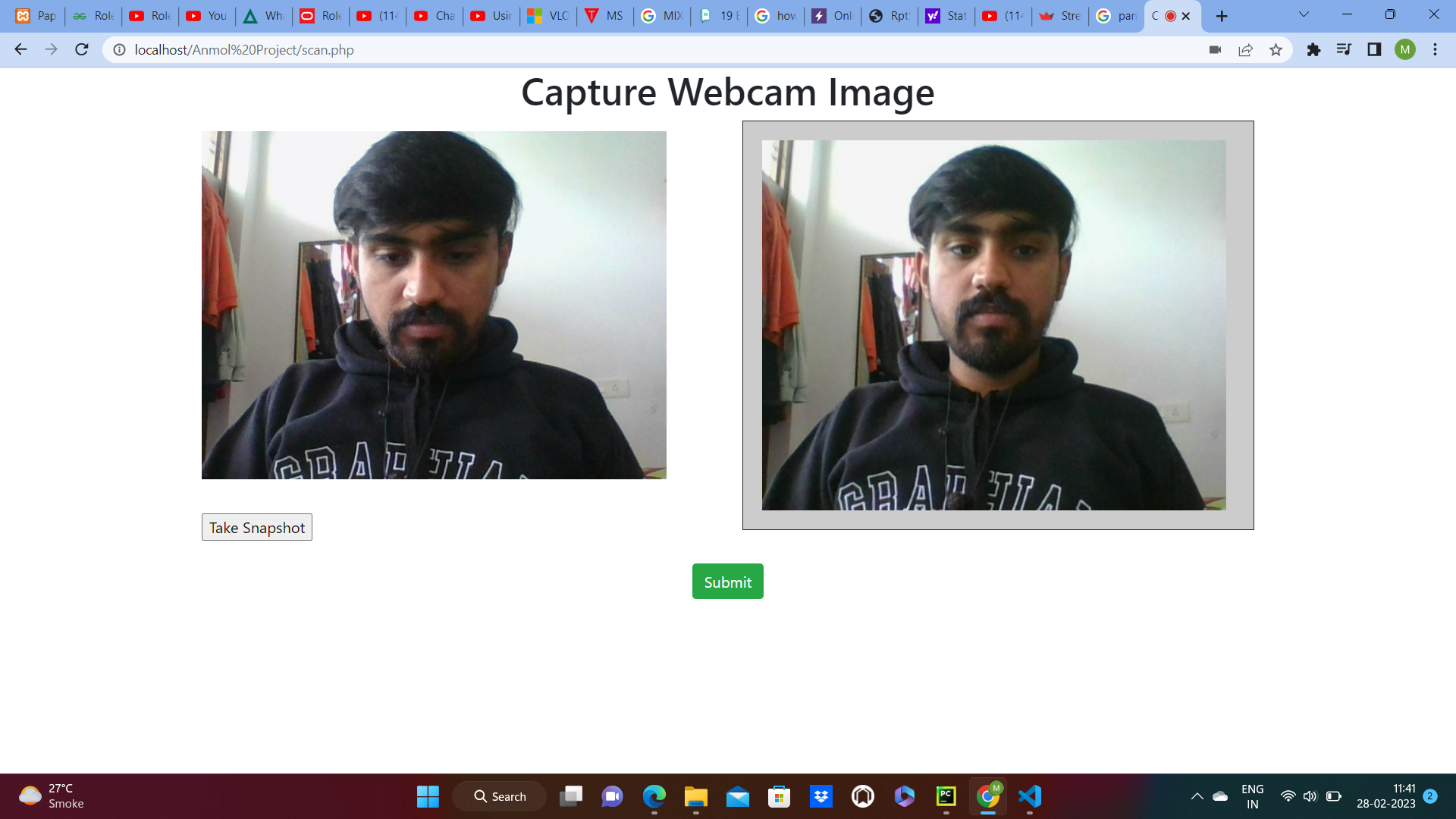
Task: Open the browser share icon
Action: [1245, 49]
